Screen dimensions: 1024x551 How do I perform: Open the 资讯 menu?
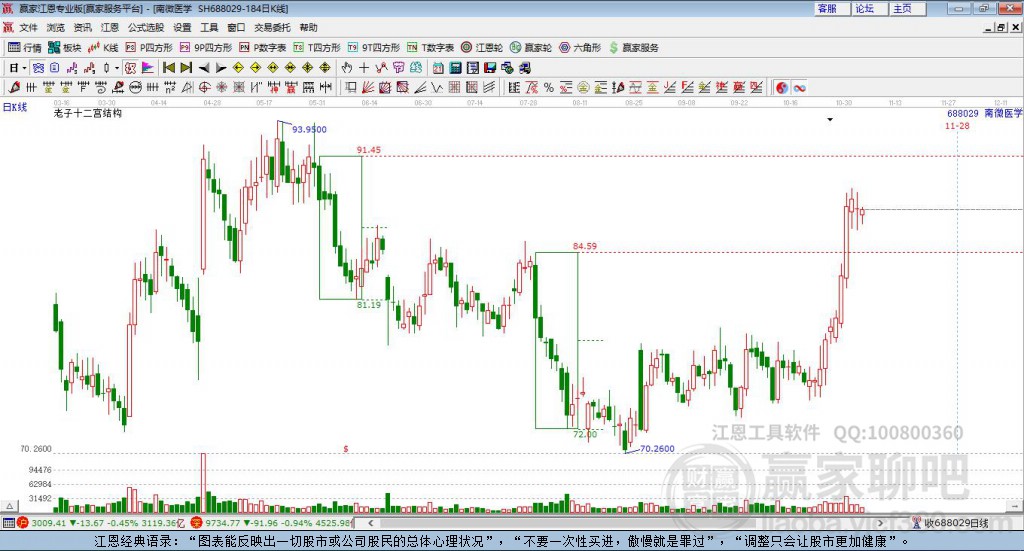click(x=82, y=27)
